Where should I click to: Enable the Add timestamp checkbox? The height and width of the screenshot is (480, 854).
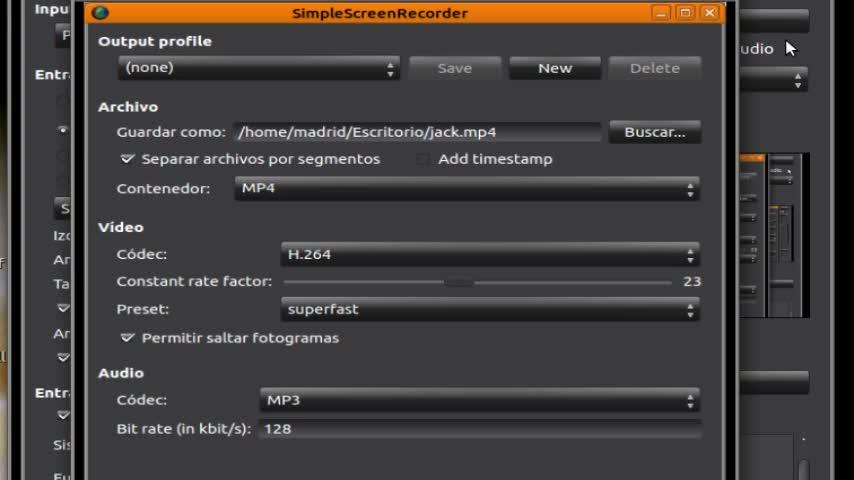coord(422,159)
